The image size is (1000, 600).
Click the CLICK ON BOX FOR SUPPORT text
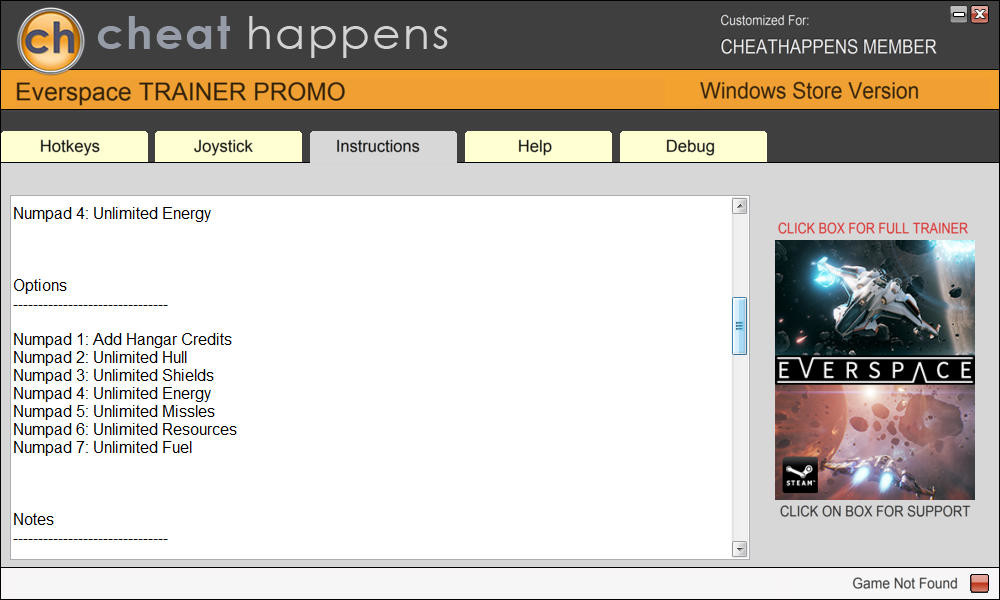874,511
